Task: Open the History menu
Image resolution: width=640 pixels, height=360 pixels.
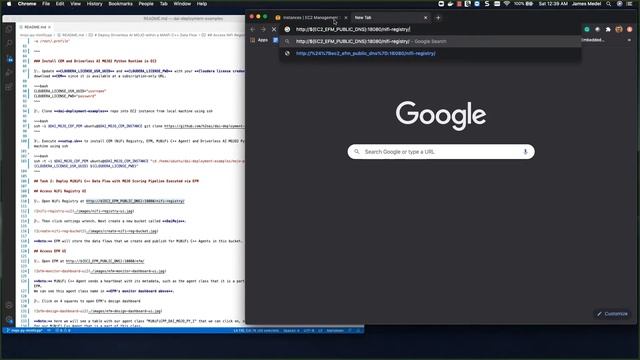Action: coord(94,4)
